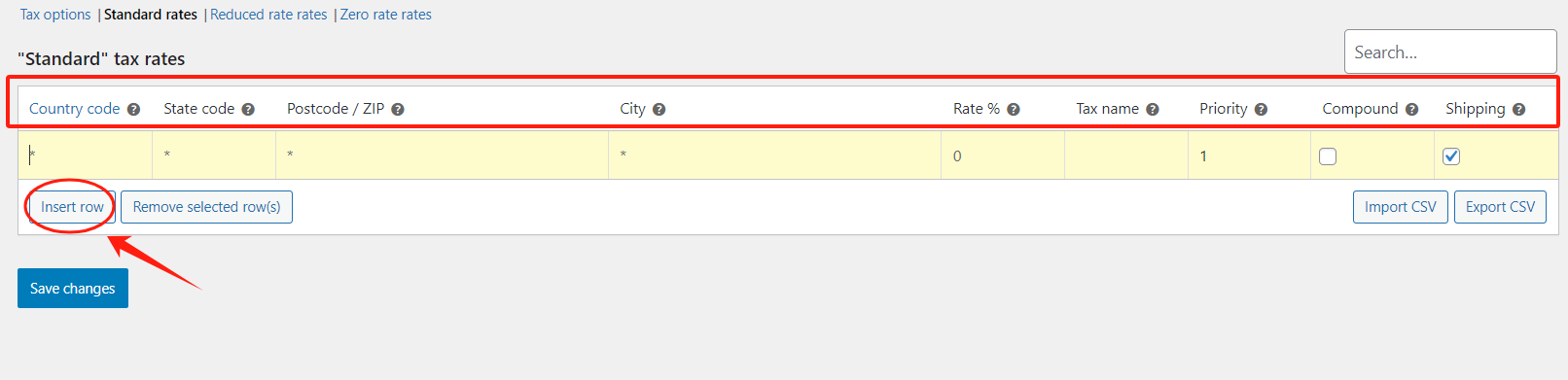Click help icon next to Priority
Screen dimensions: 1568x380
click(x=1261, y=110)
